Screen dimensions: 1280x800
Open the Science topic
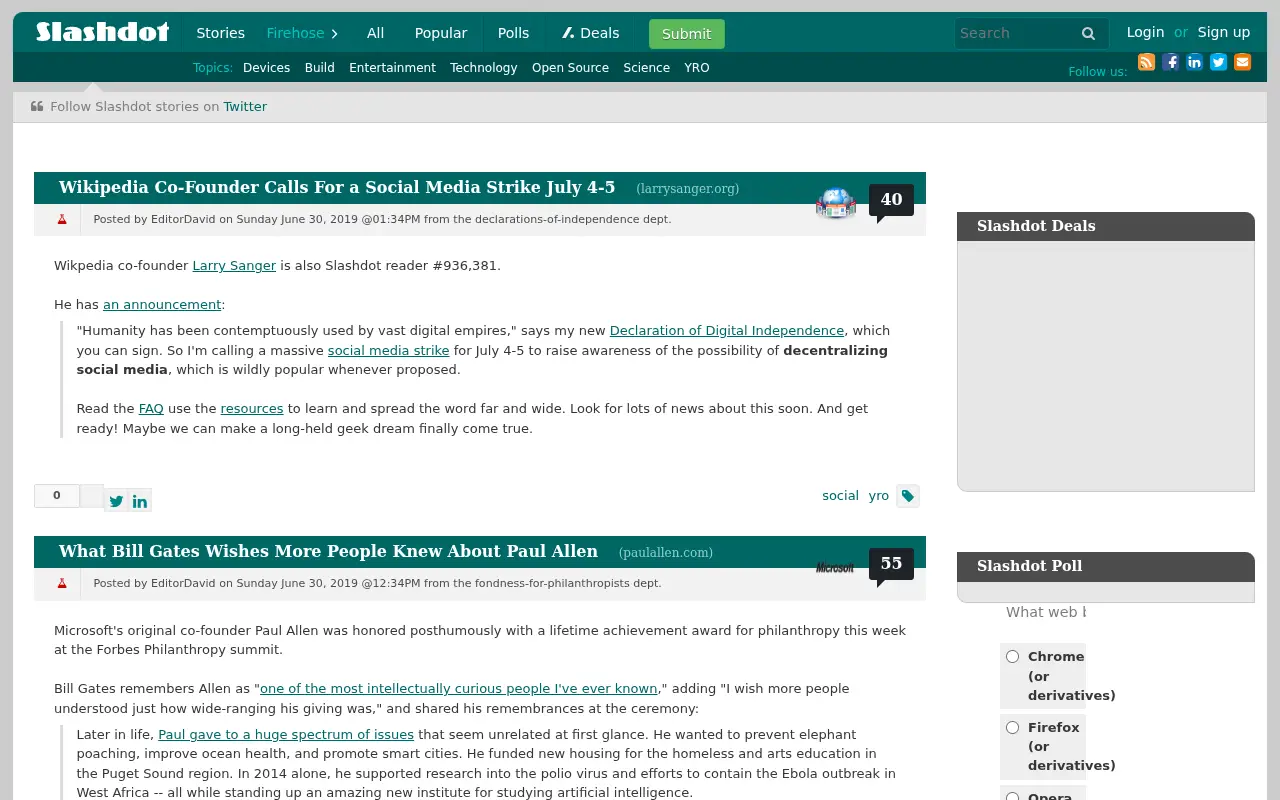646,68
